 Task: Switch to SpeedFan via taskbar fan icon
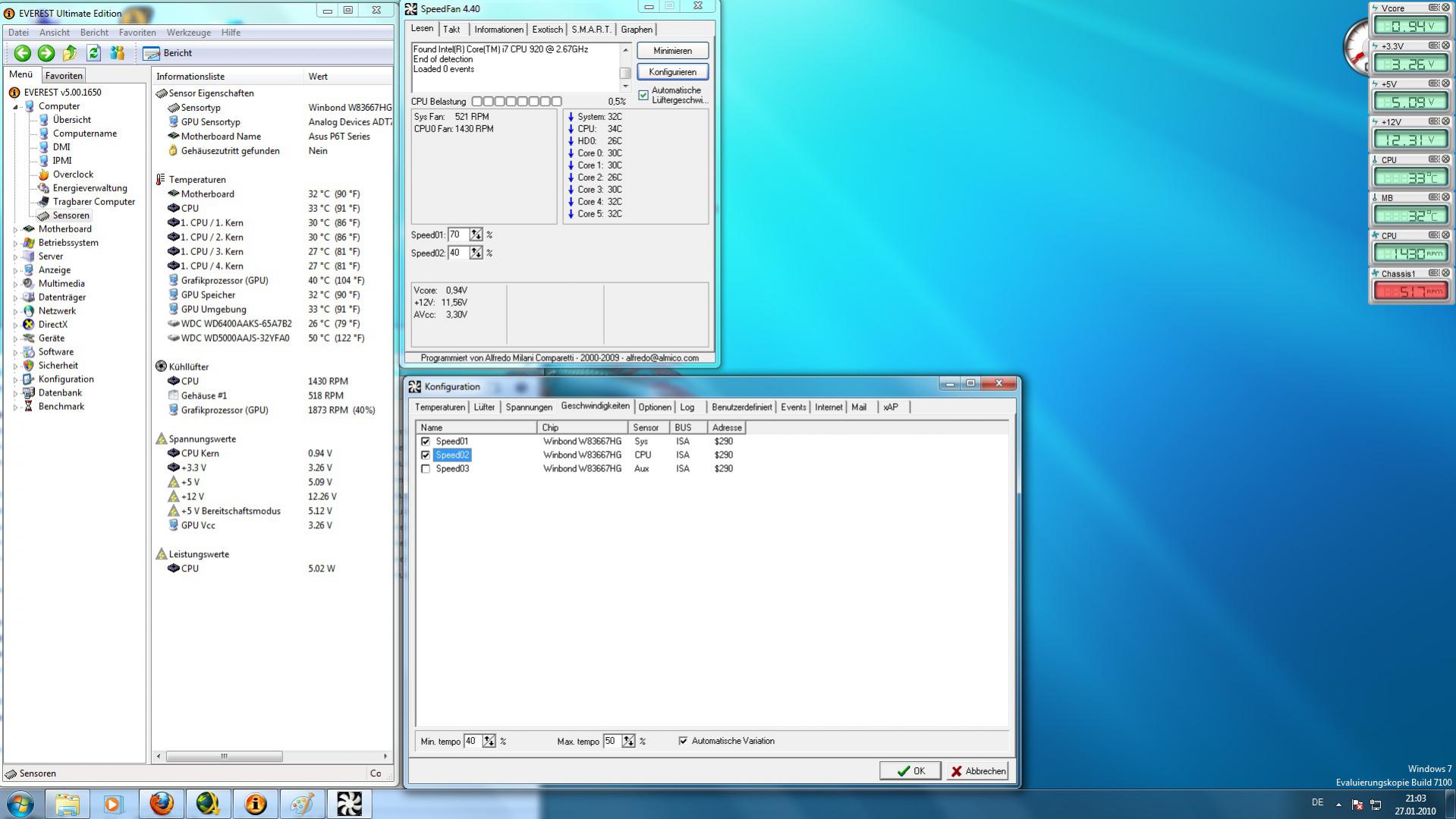point(350,804)
